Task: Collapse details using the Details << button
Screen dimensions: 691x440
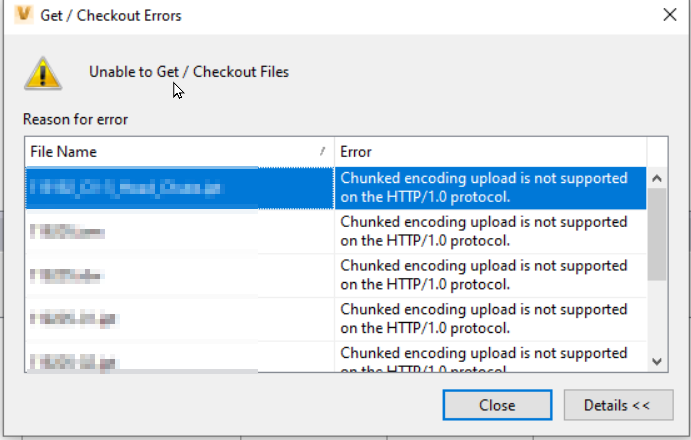Action: (619, 405)
